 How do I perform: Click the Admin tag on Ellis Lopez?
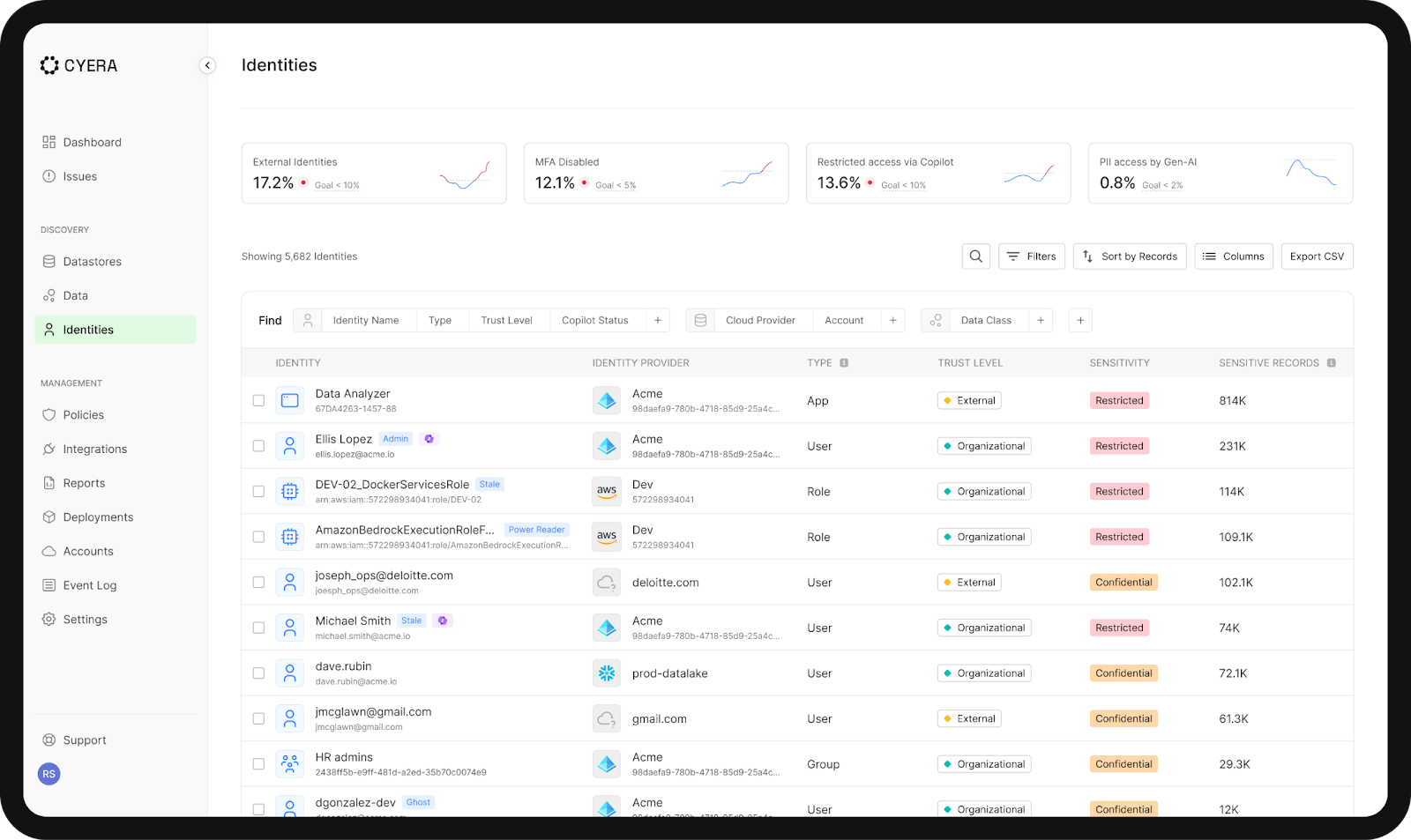tap(396, 439)
